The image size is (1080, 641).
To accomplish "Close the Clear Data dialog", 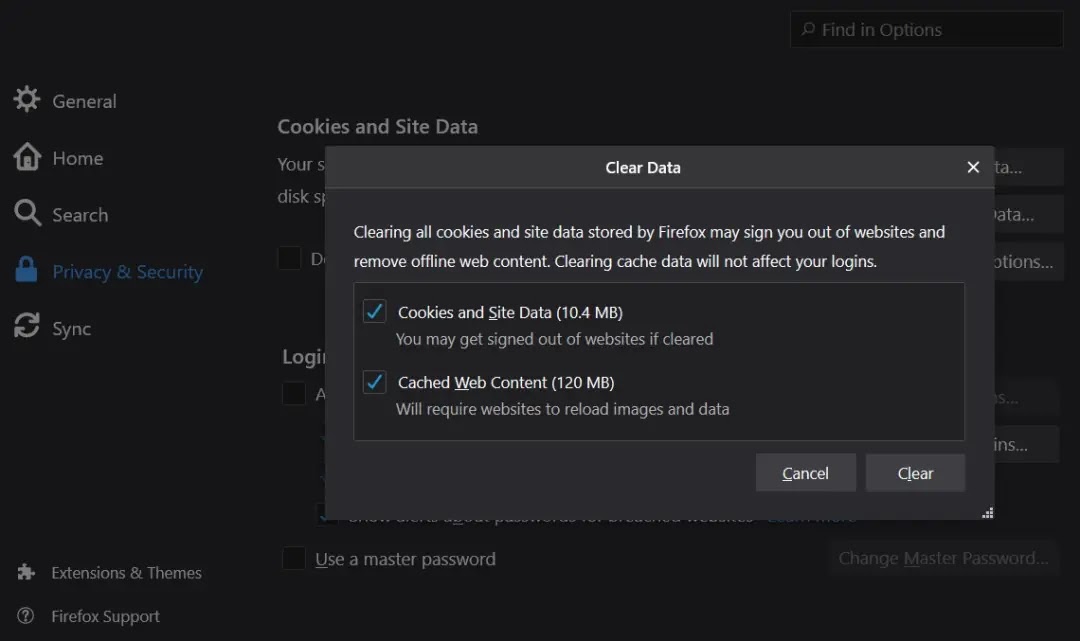I will coord(973,167).
